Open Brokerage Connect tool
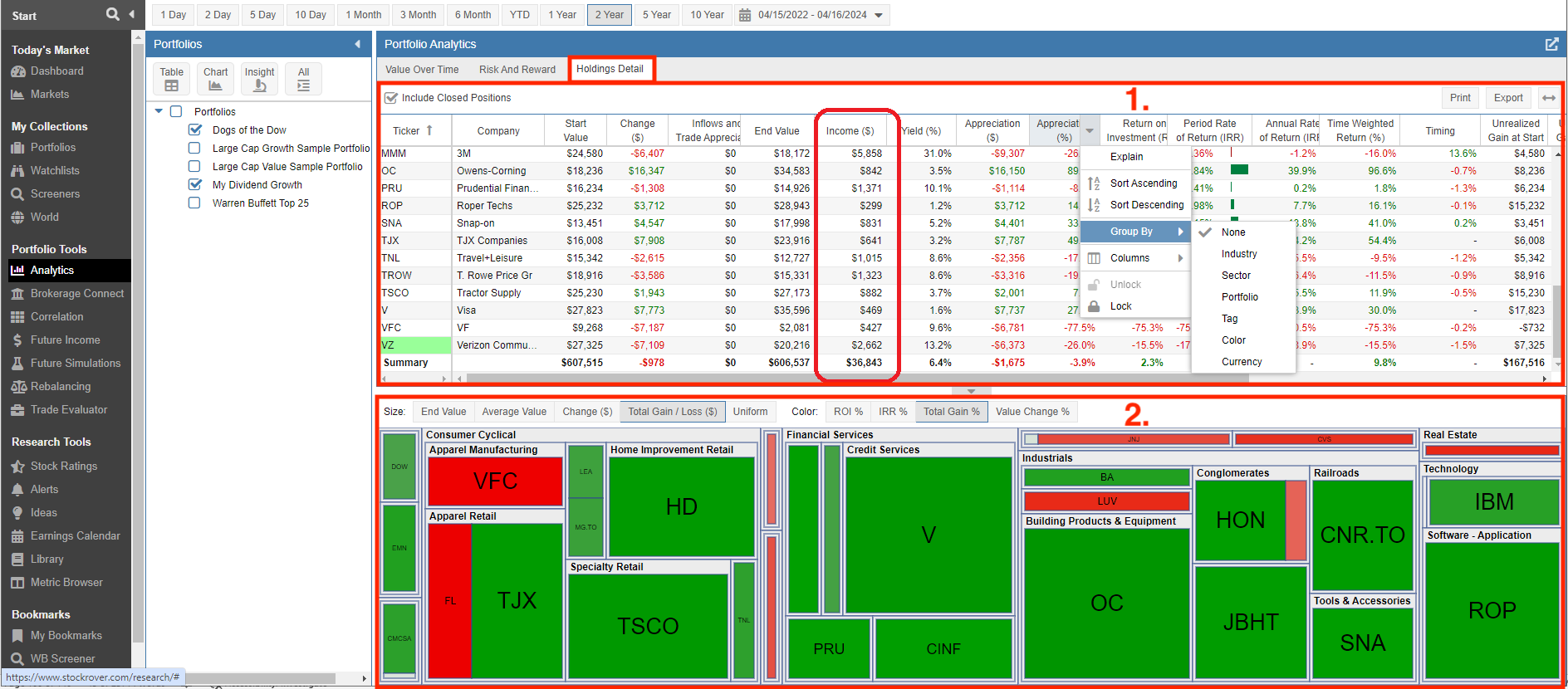Screen dimensions: 1568x689 pyautogui.click(x=77, y=294)
